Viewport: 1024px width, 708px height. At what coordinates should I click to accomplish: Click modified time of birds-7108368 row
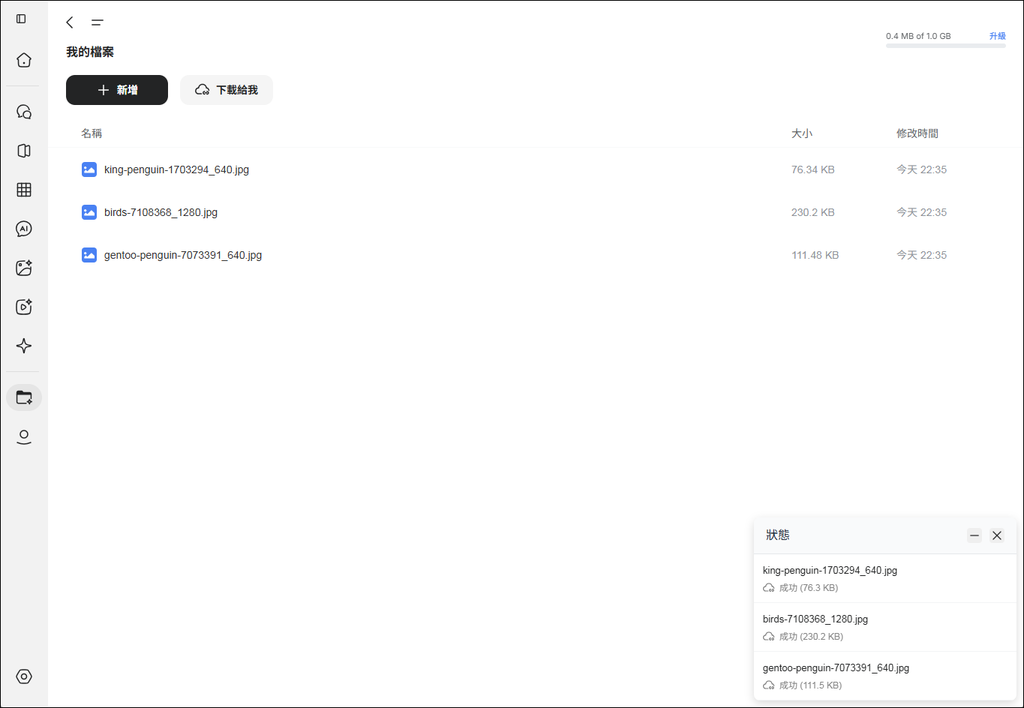point(921,212)
